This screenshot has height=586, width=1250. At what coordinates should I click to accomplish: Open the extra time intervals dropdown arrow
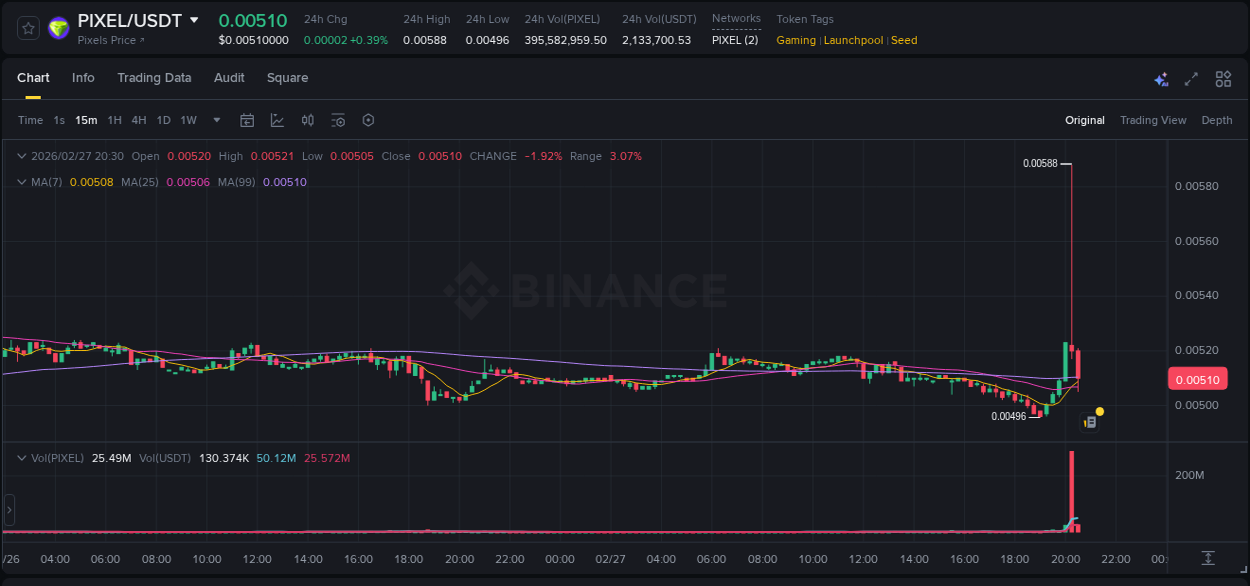tap(216, 120)
